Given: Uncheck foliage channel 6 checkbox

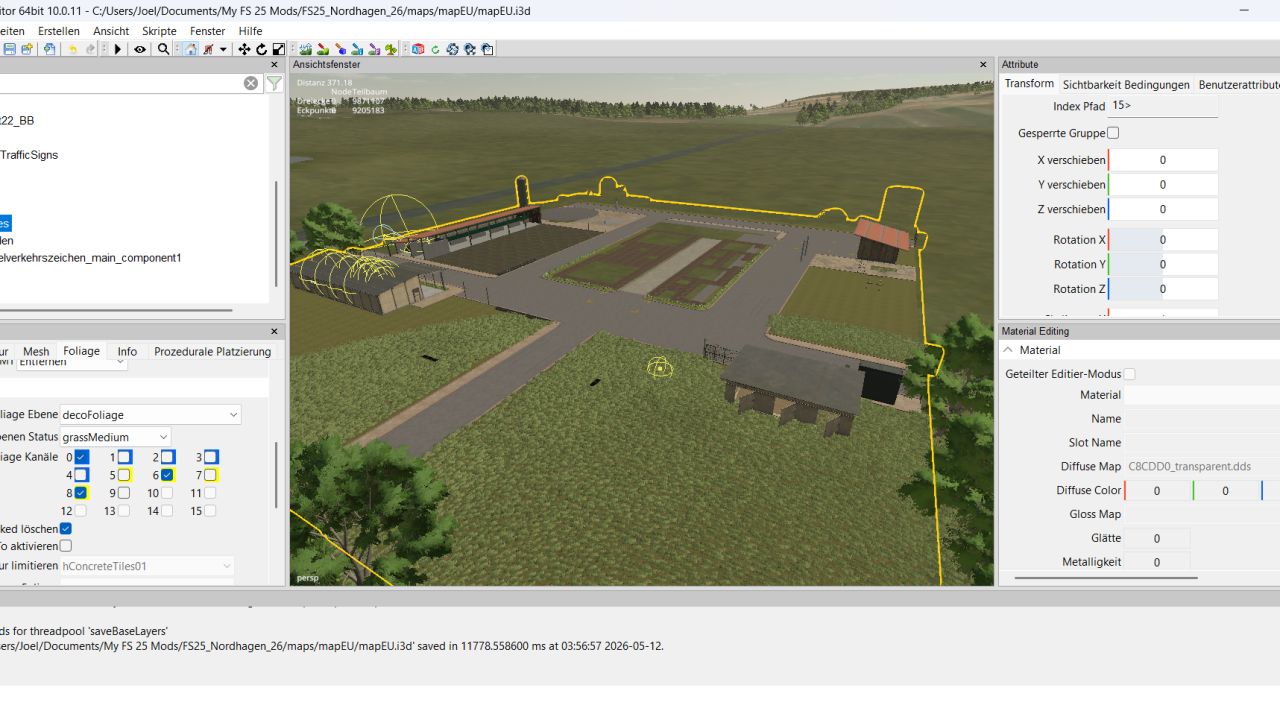Looking at the screenshot, I should pyautogui.click(x=168, y=475).
